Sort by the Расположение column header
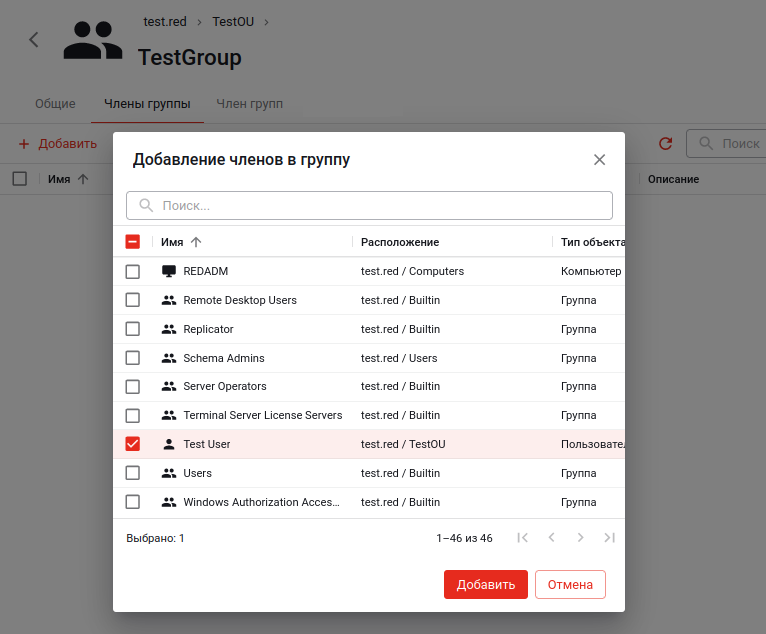This screenshot has height=634, width=766. pyautogui.click(x=400, y=242)
